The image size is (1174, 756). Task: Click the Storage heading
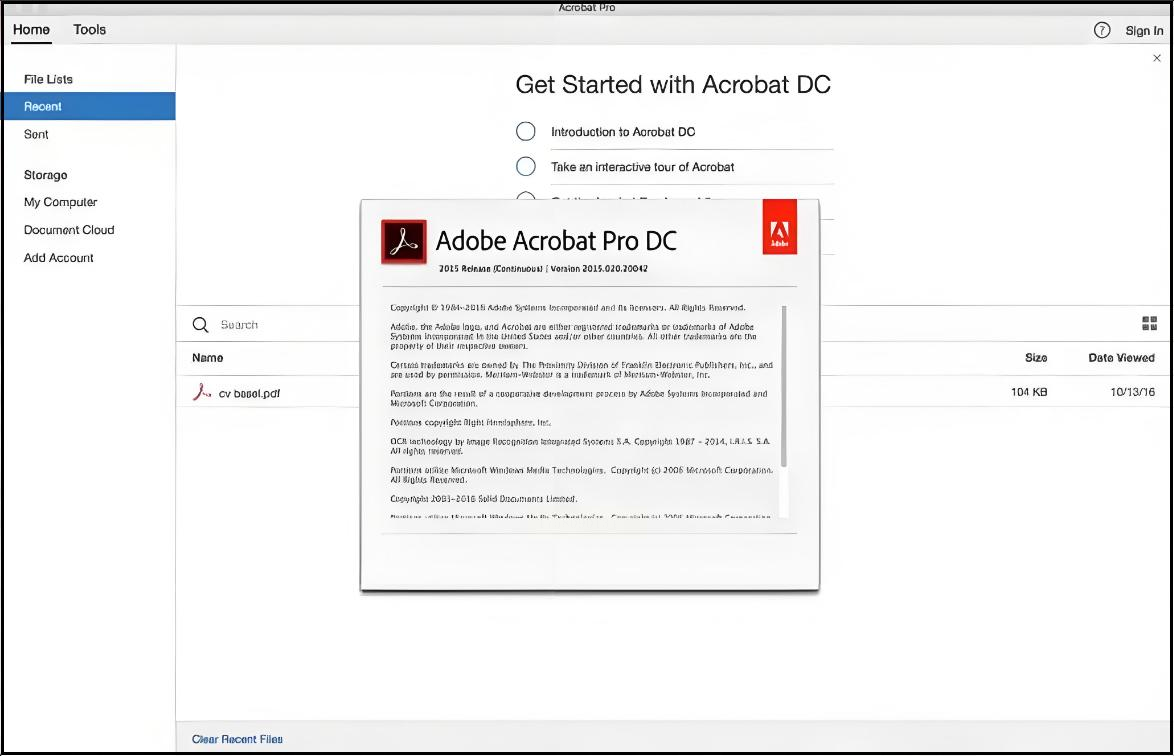(46, 175)
